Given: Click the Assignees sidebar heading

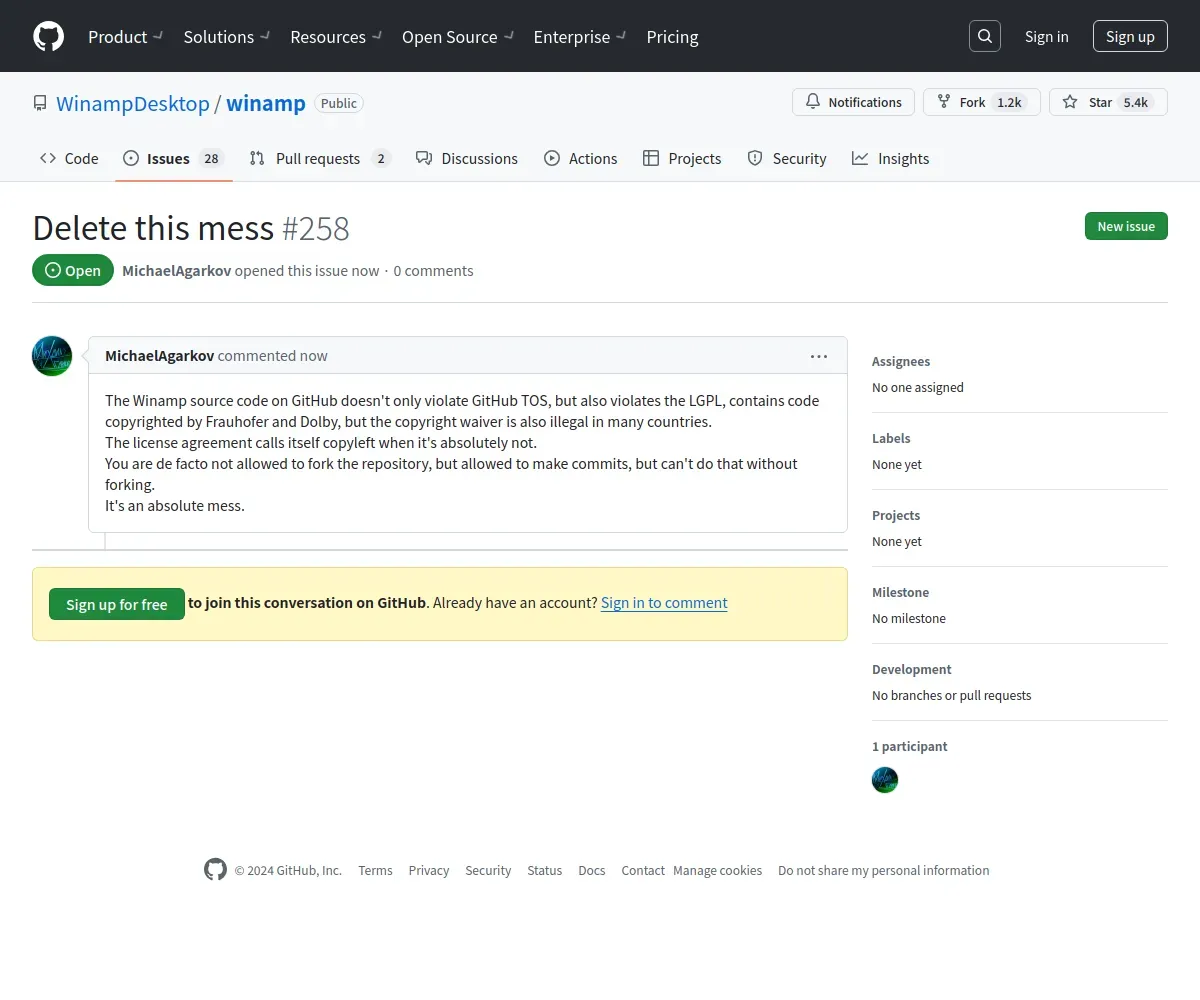Looking at the screenshot, I should pos(901,361).
